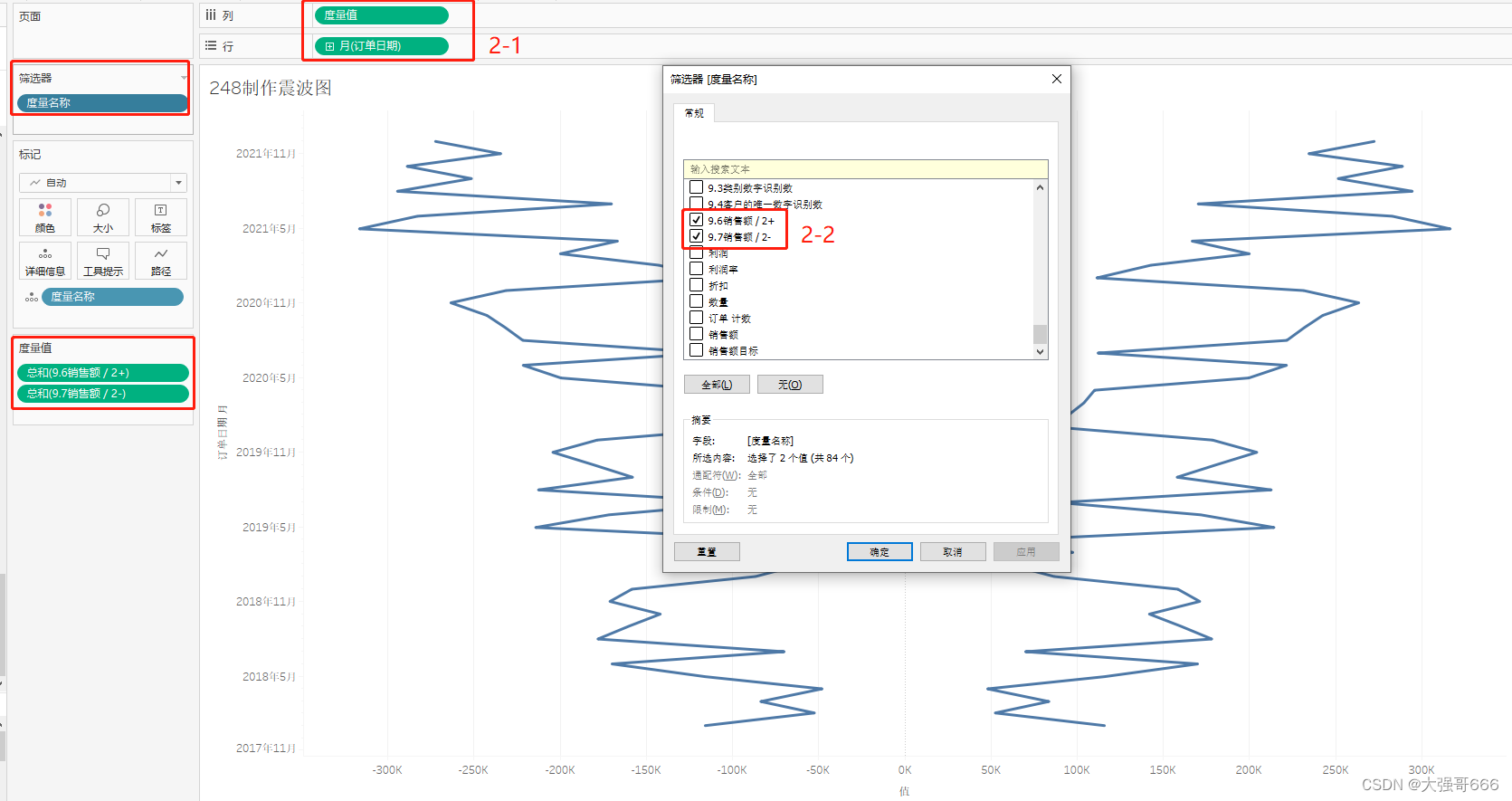Select the 度量值 pill on columns shelf
The height and width of the screenshot is (801, 1512).
coord(381,15)
